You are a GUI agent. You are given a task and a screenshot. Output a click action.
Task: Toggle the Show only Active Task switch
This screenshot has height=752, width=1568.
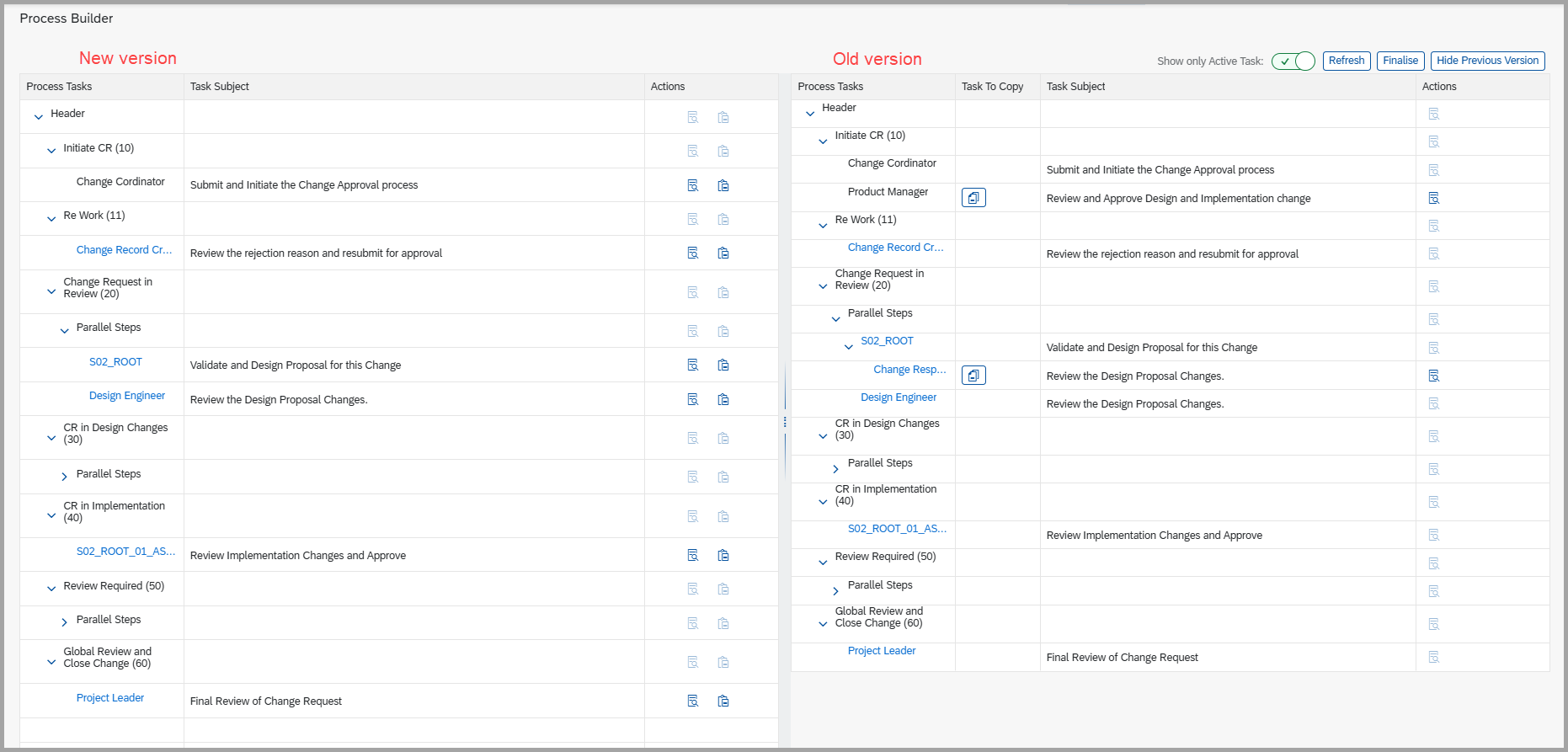point(1293,61)
